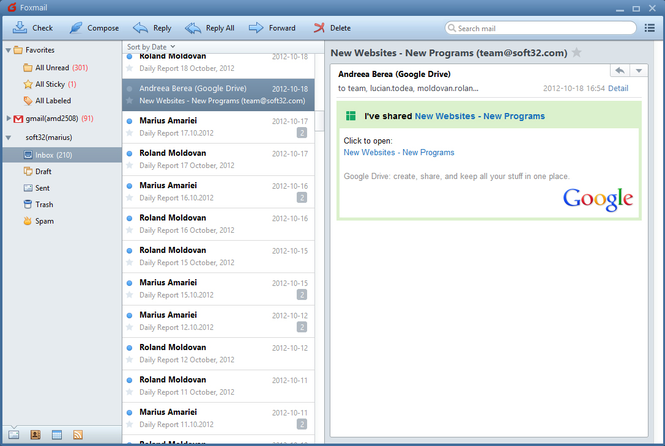Screen dimensions: 665x446
Task: Click the Check mail download icon
Action: [20, 28]
